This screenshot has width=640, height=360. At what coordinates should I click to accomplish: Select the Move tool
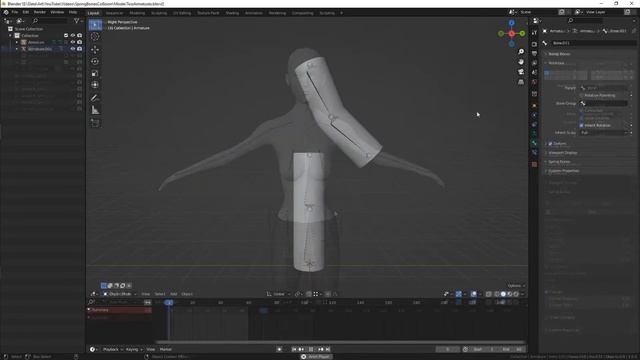click(x=95, y=49)
